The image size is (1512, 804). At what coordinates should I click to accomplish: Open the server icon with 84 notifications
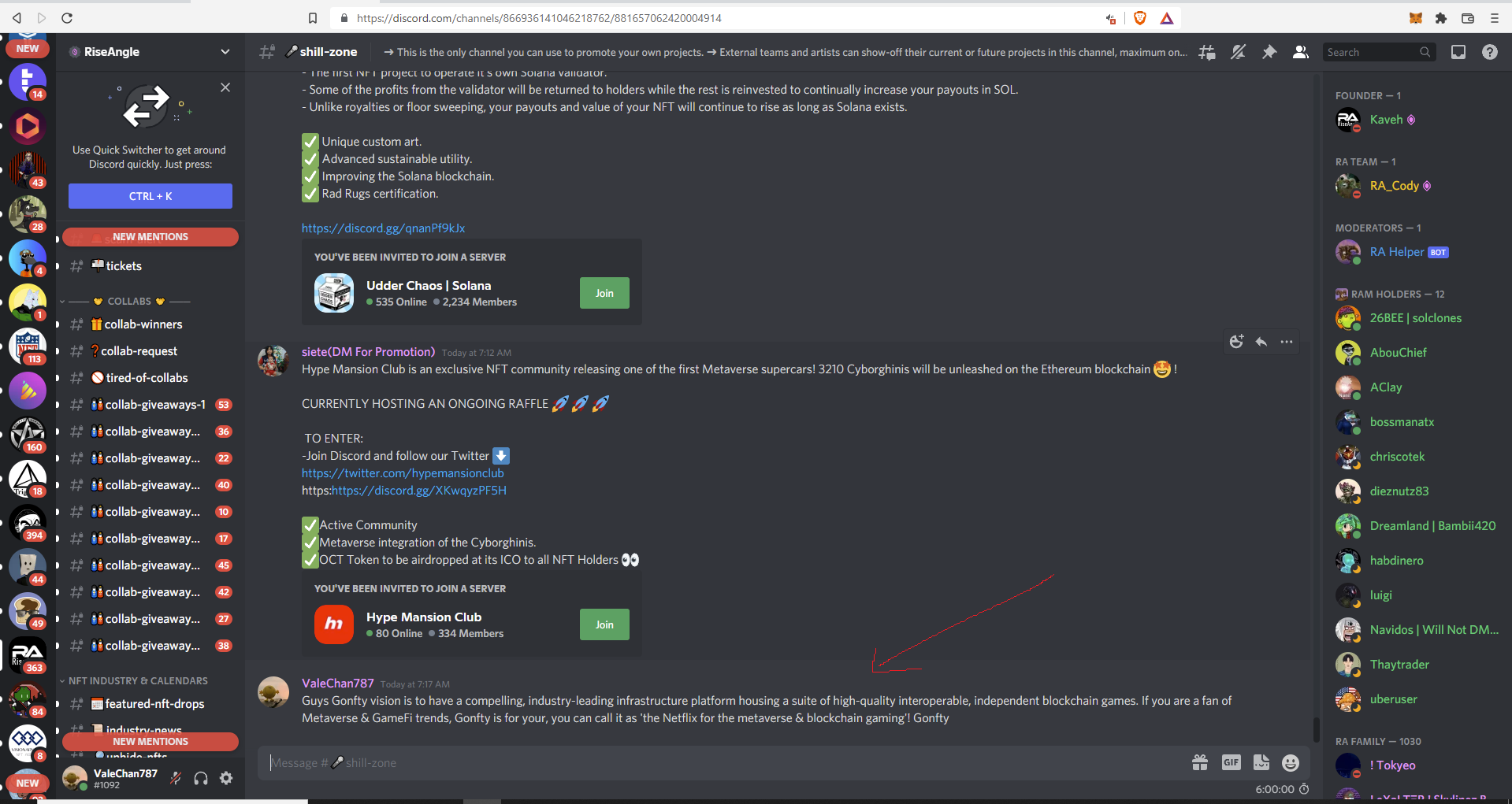[28, 699]
